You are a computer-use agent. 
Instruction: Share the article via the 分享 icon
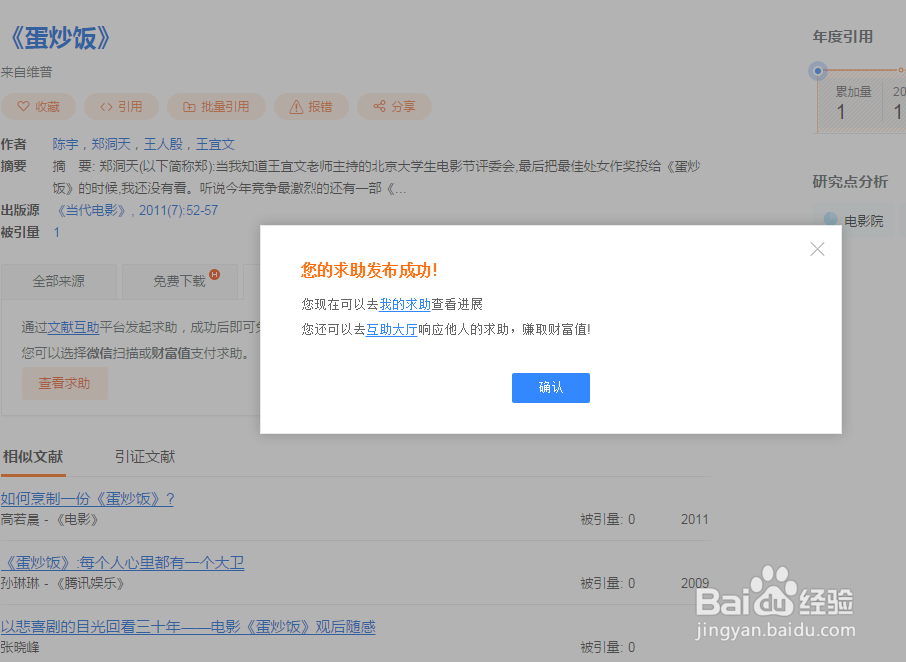[378, 106]
